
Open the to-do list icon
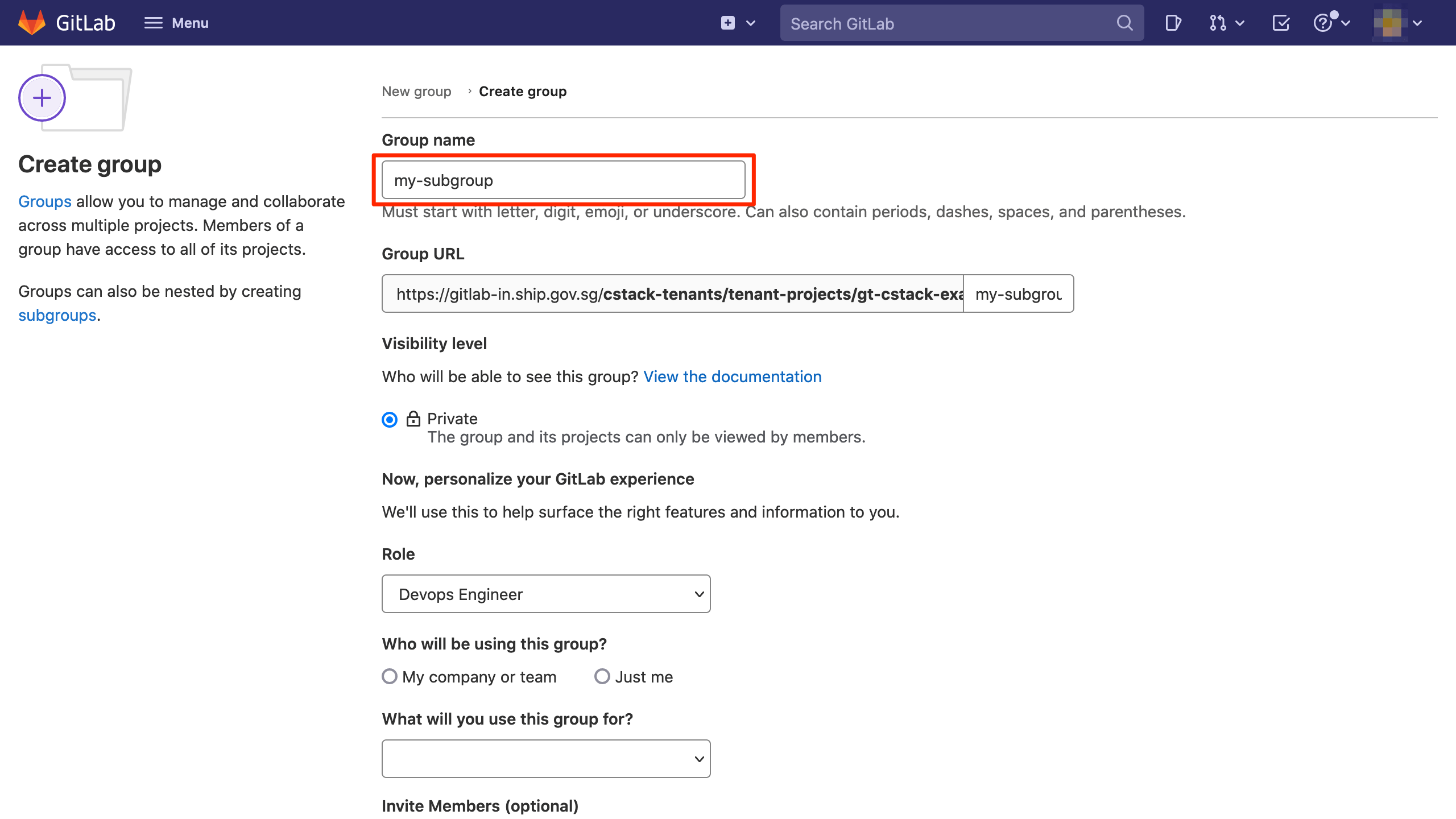point(1280,23)
